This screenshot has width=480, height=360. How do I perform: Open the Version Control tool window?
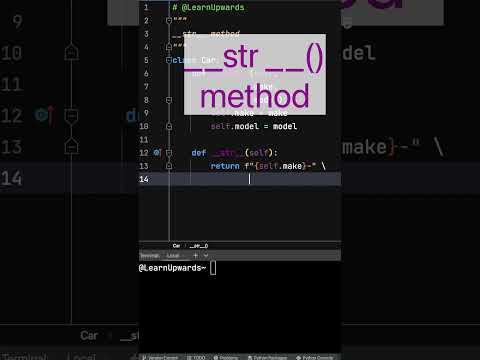(x=160, y=357)
